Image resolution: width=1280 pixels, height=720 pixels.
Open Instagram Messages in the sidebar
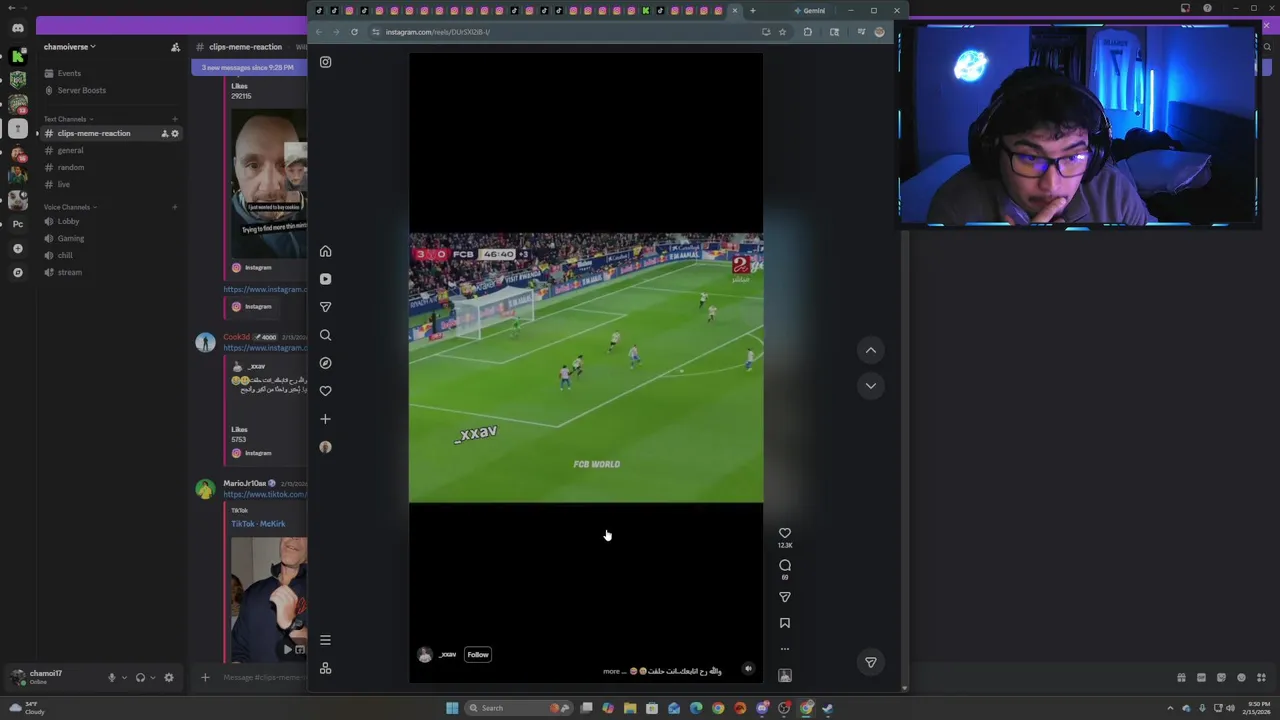coord(325,307)
